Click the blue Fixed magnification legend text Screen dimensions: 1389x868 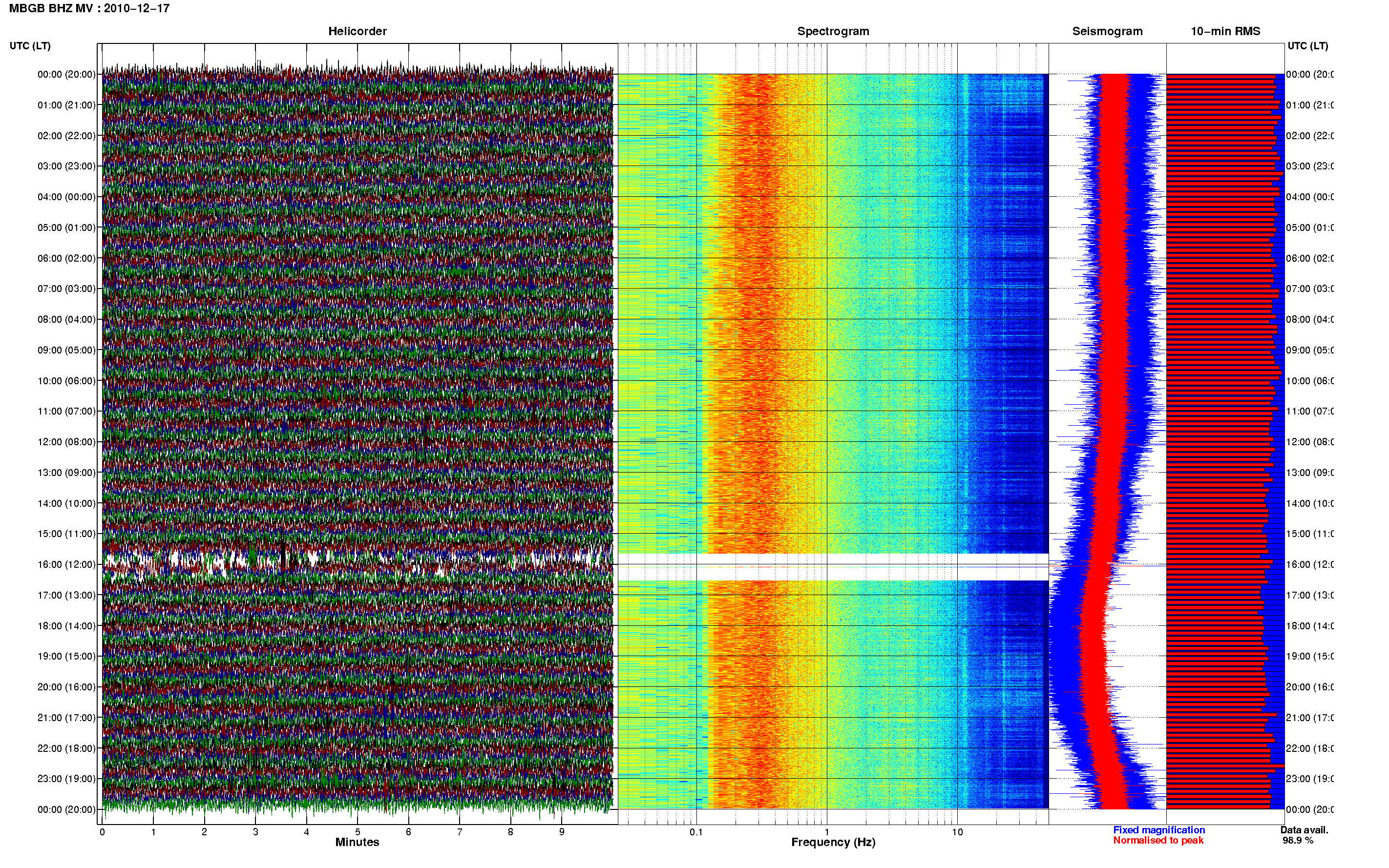1159,830
